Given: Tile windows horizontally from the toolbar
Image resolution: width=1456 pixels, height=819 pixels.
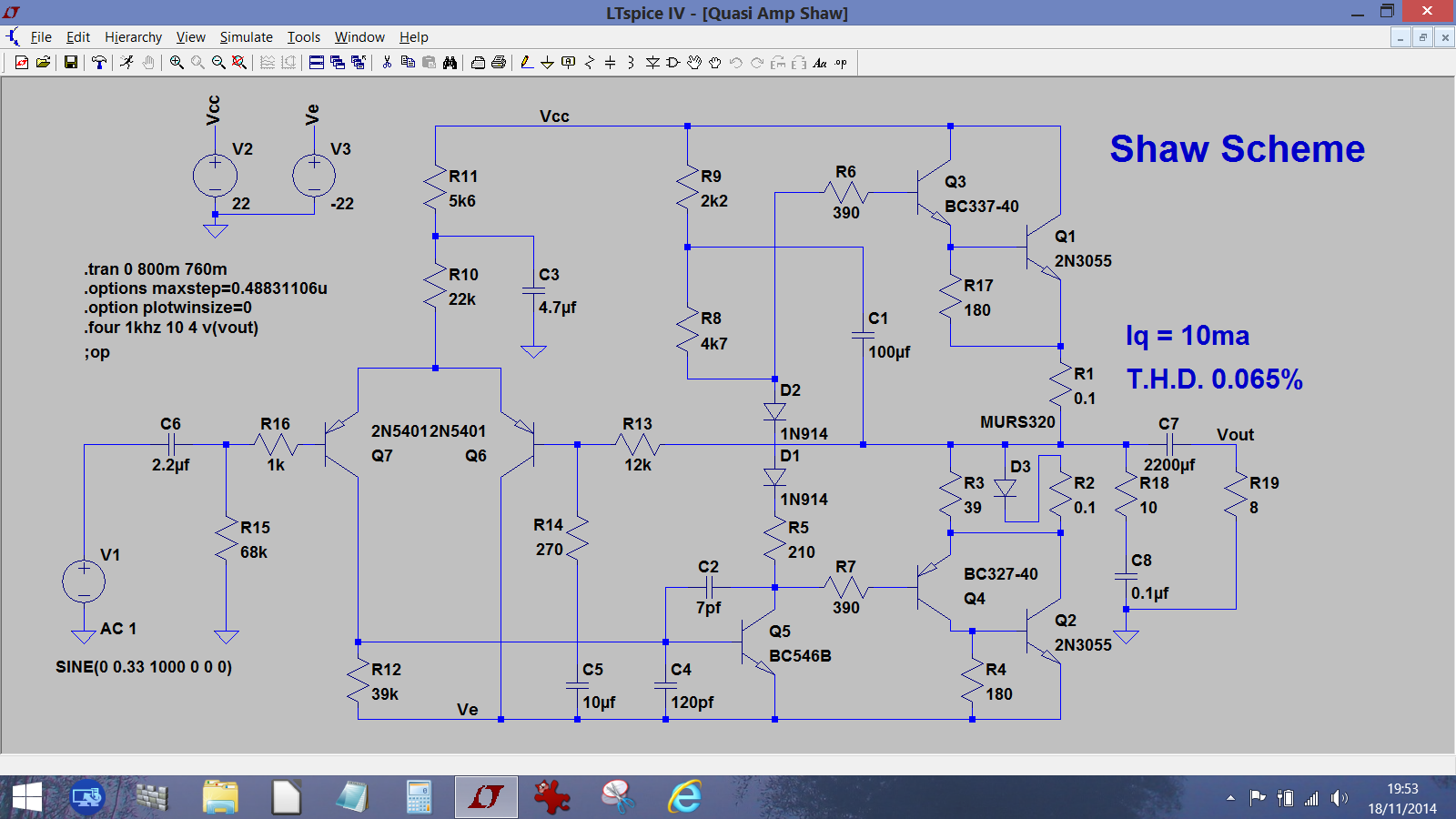Looking at the screenshot, I should pos(316,63).
